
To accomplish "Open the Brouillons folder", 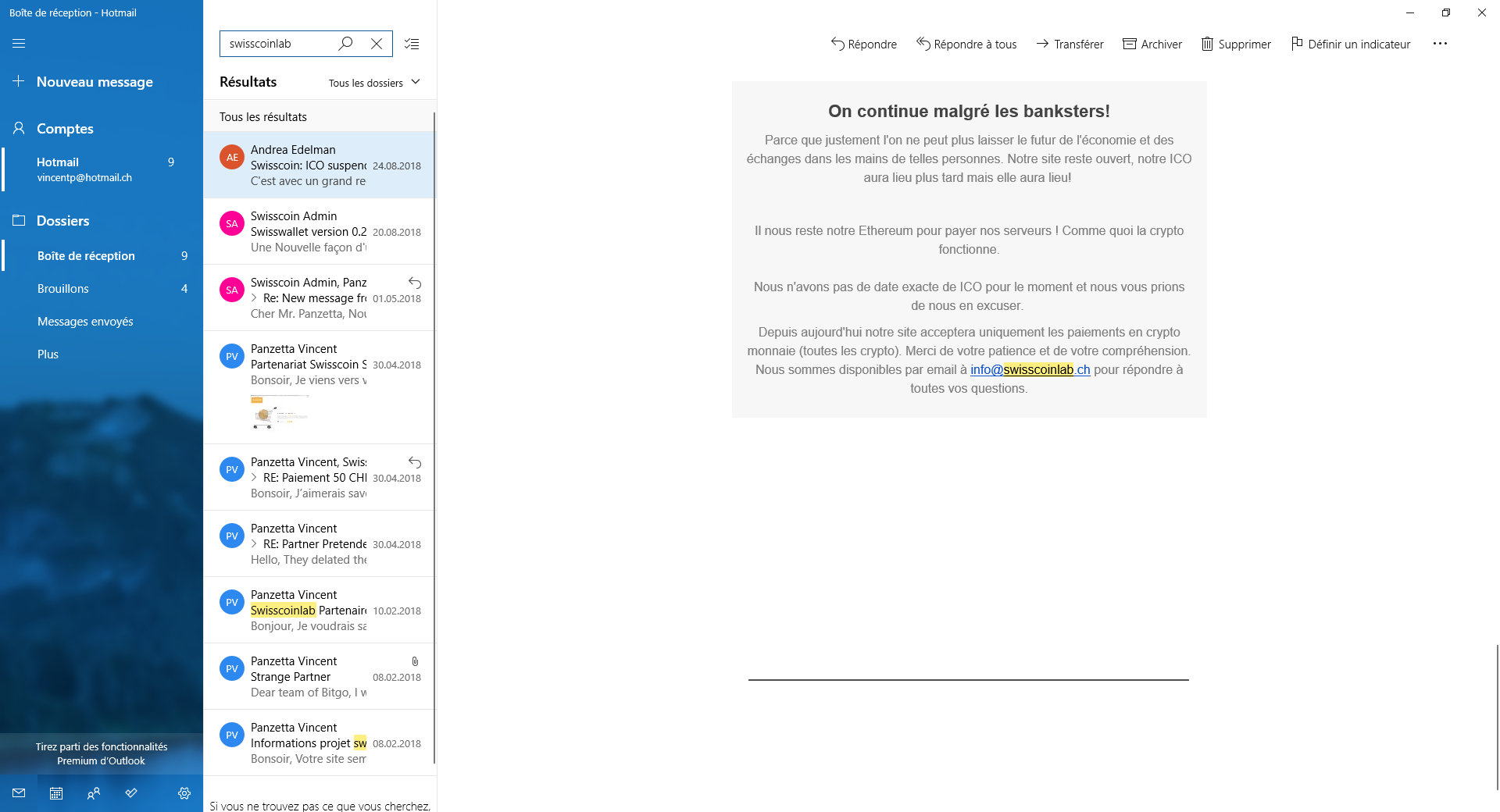I will point(63,289).
